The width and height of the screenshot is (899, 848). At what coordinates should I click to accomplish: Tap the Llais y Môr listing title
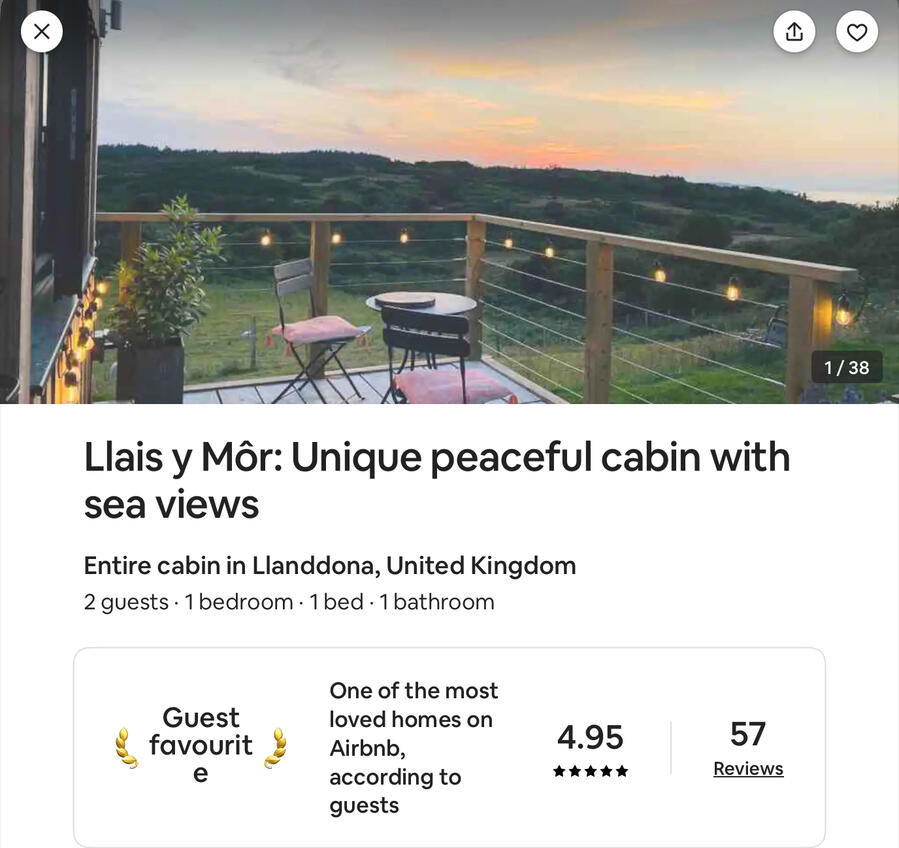(437, 480)
